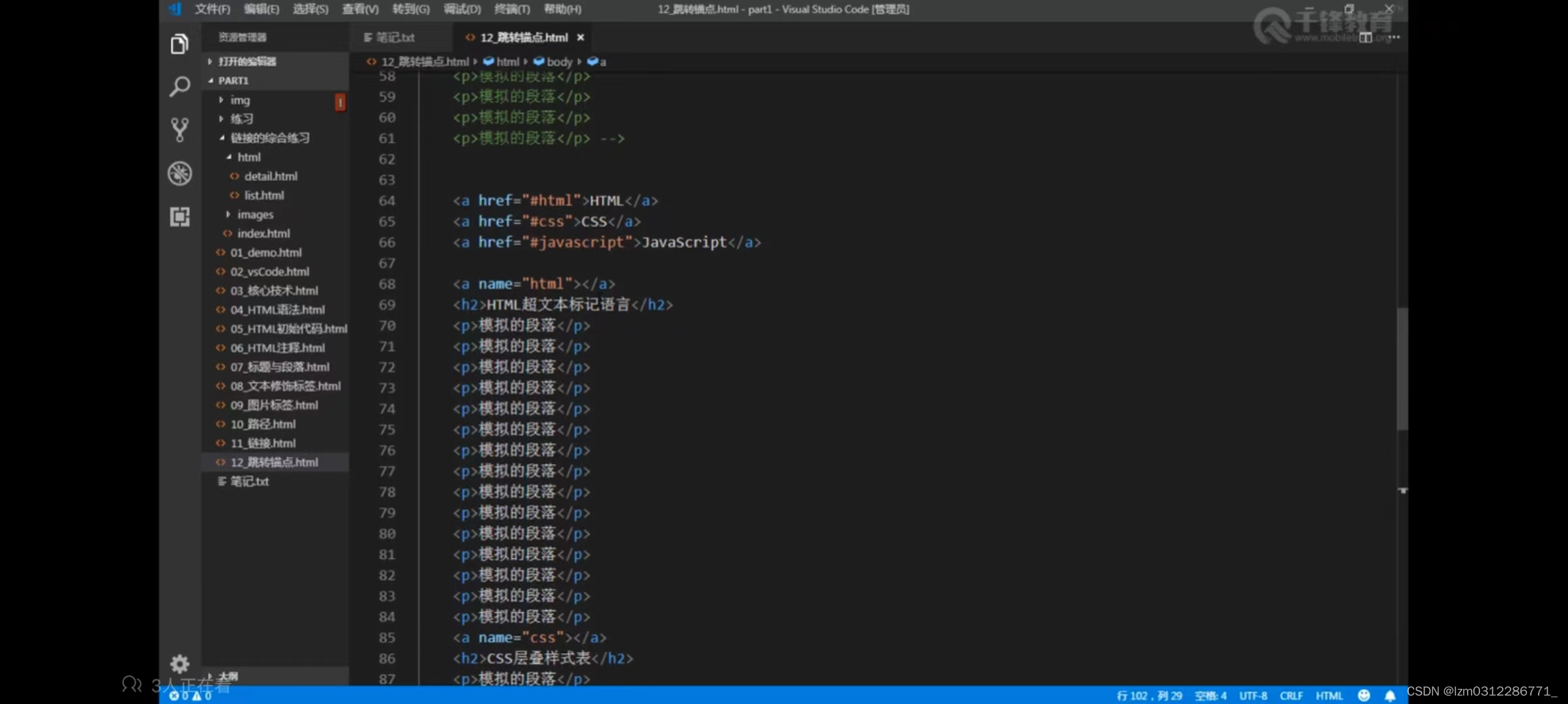
Task: Open 09_图片标签.html file
Action: [x=276, y=405]
